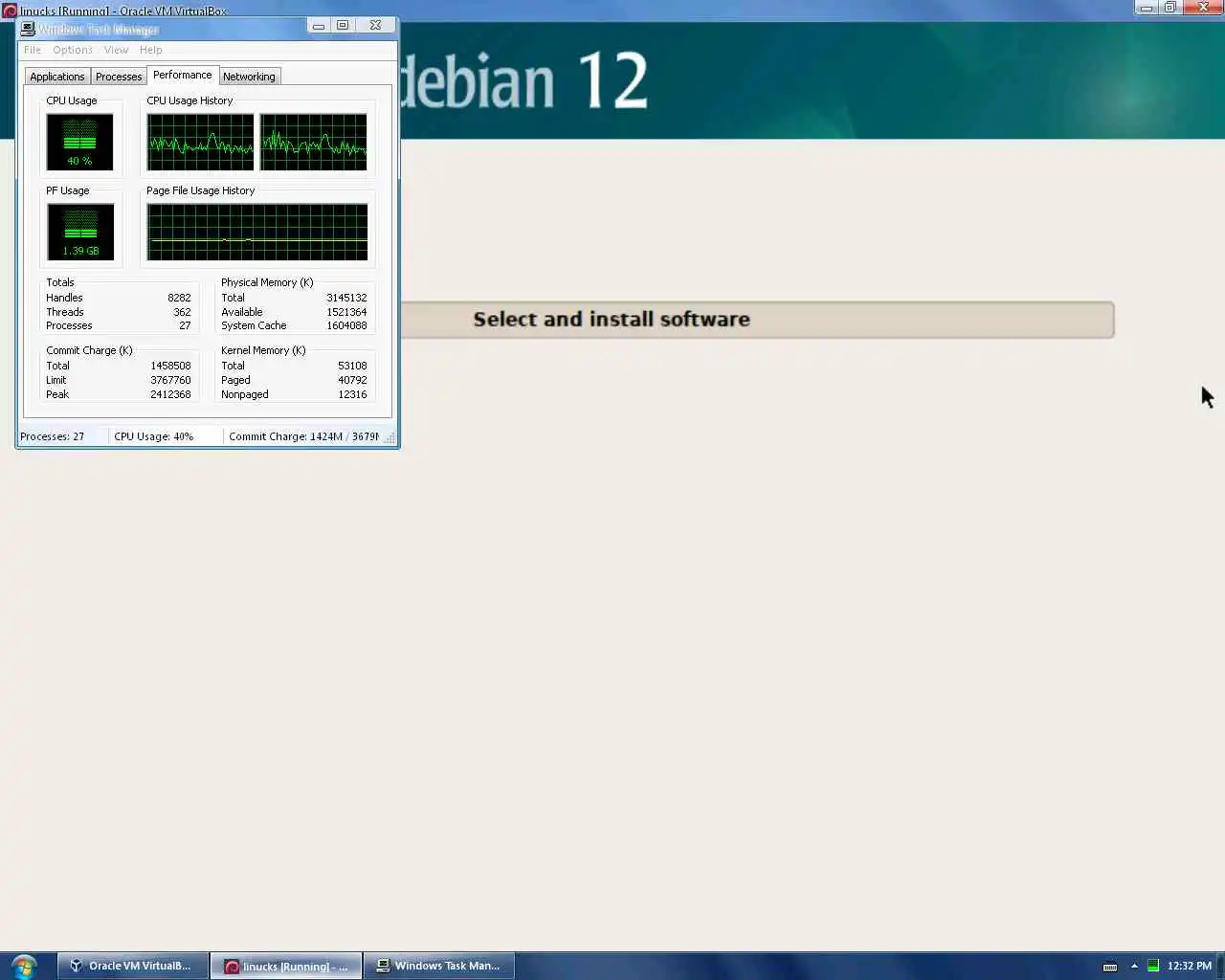
Task: Open the View menu in Task Manager
Action: tap(116, 50)
